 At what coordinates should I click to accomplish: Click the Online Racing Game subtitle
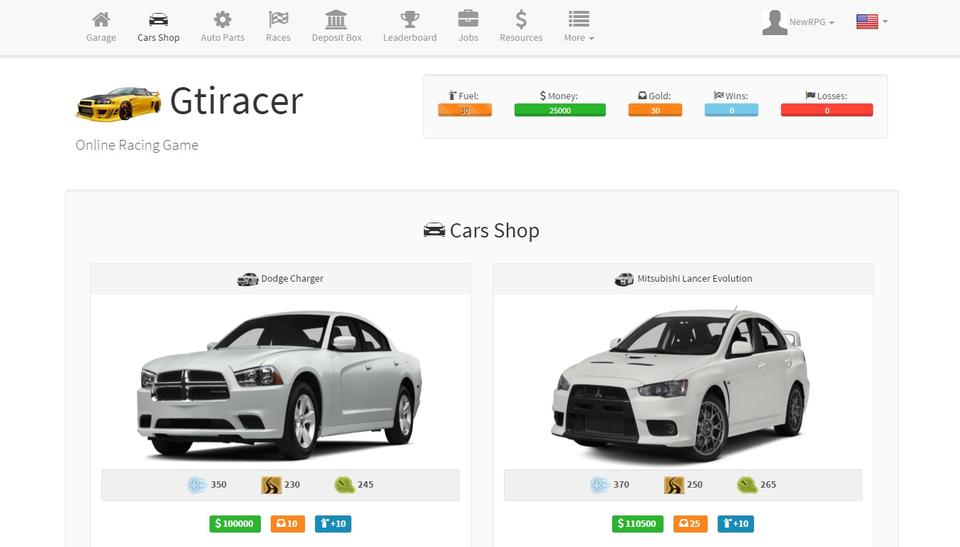tap(137, 145)
